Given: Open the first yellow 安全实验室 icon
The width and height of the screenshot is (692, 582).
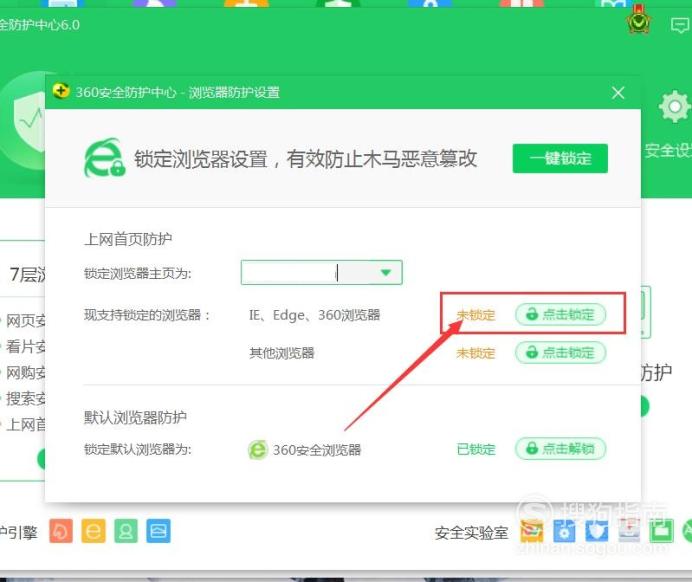Looking at the screenshot, I should point(532,531).
